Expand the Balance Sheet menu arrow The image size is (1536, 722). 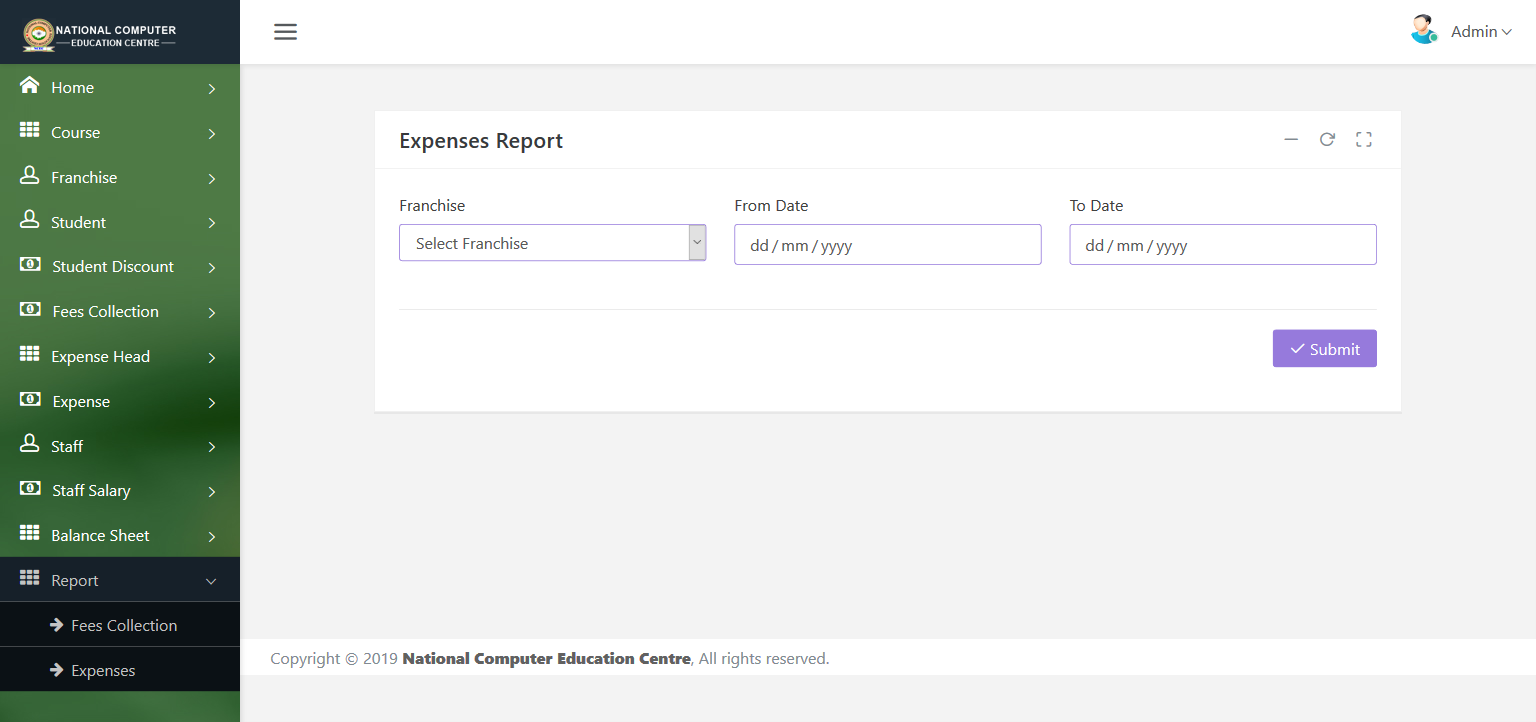click(212, 537)
